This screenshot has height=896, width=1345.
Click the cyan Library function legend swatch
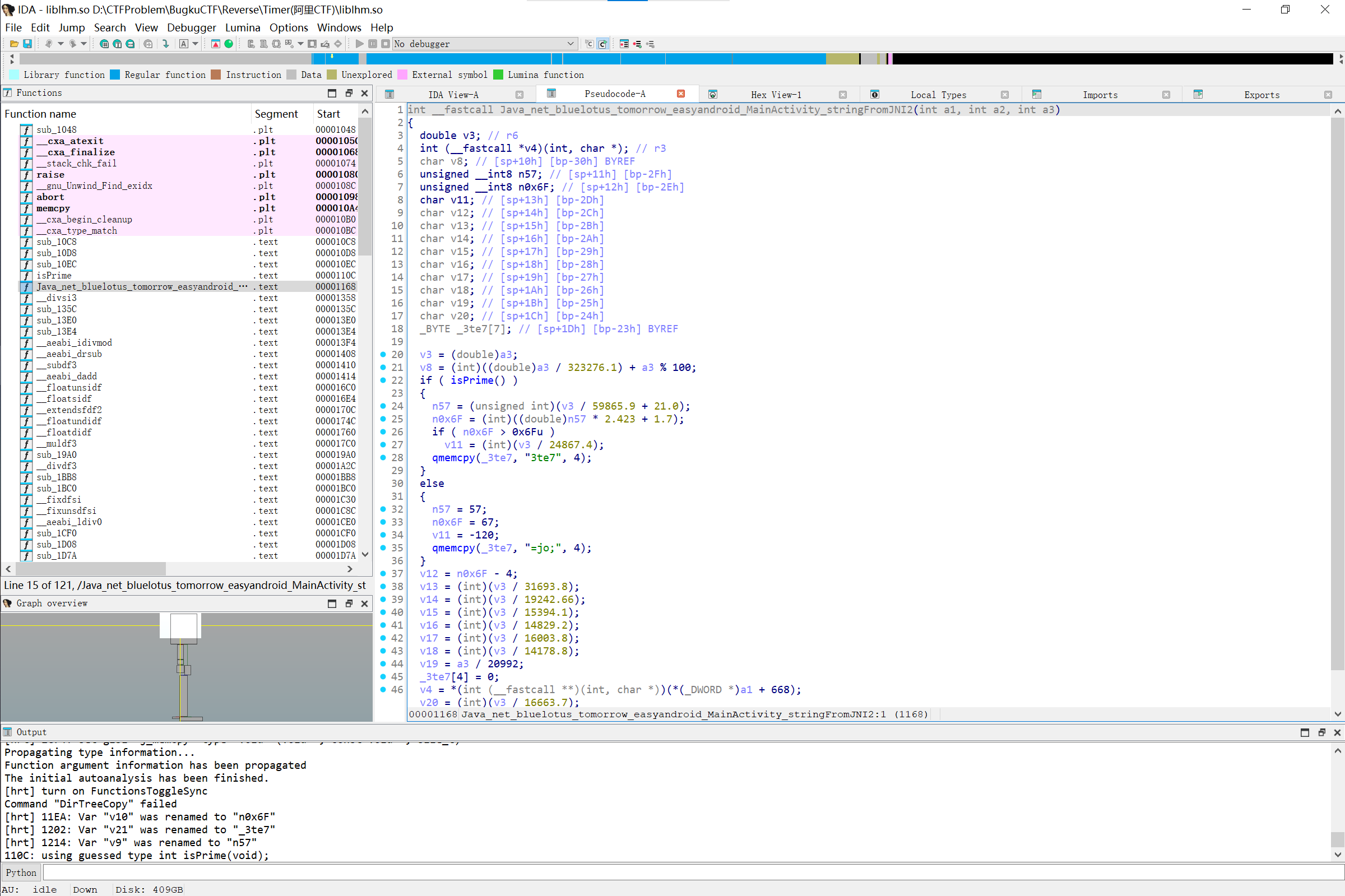[14, 75]
